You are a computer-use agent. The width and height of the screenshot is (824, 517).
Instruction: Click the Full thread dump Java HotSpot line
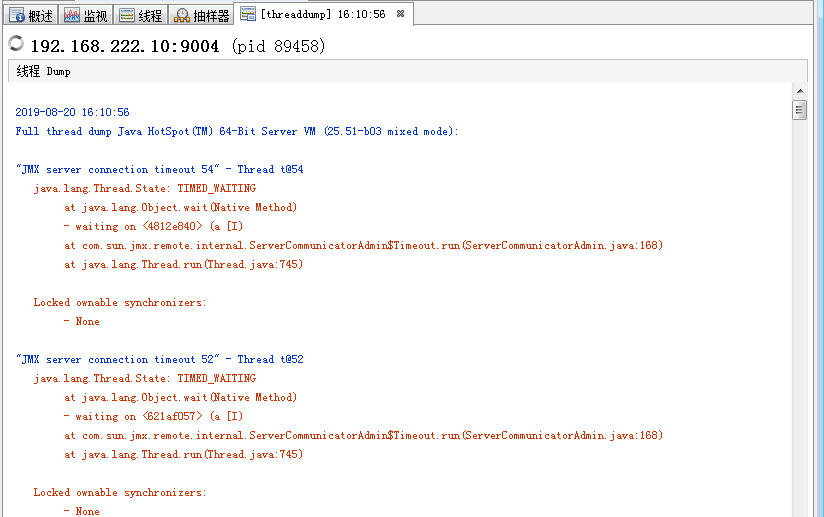click(236, 131)
